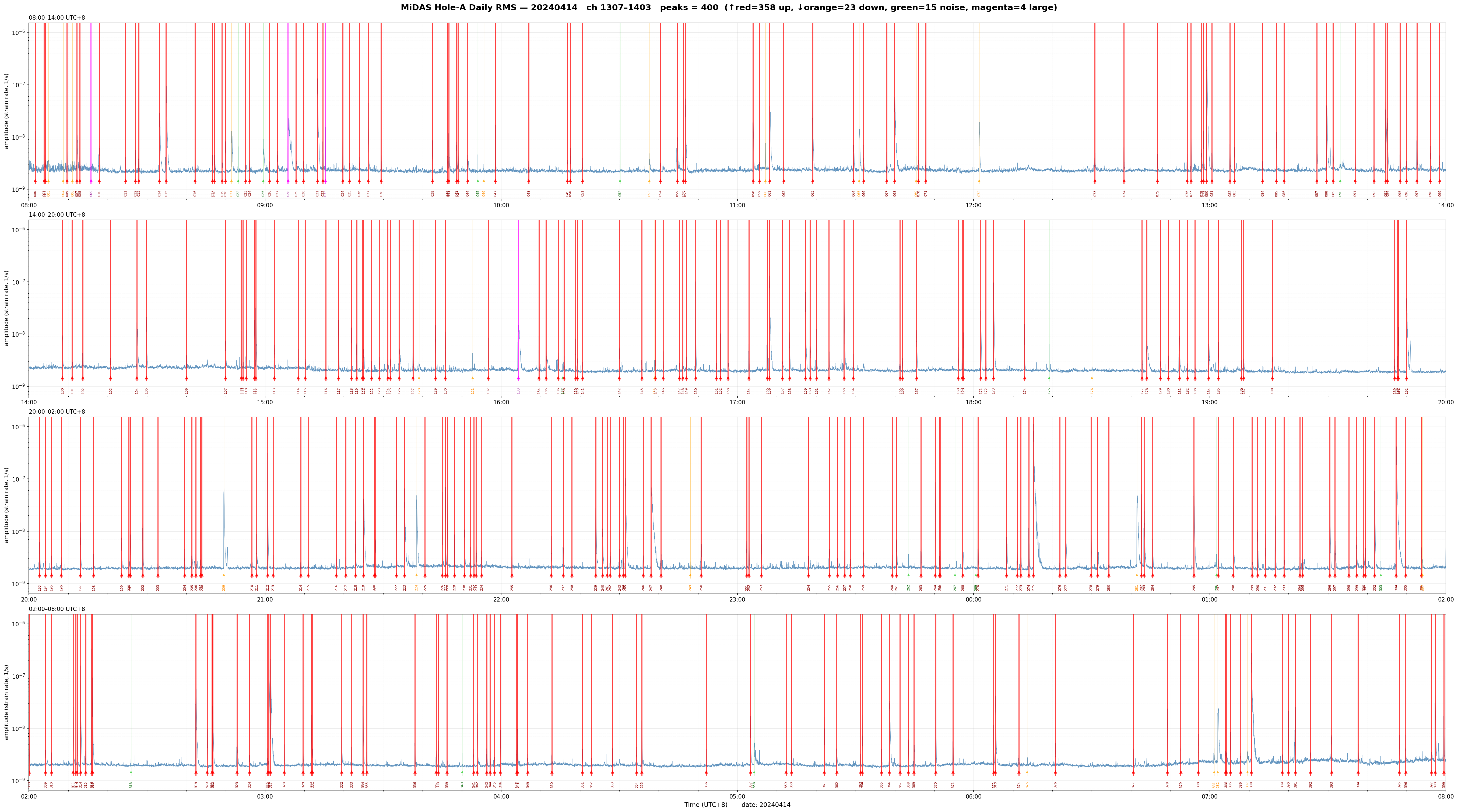1458x812 pixels.
Task: Select the orange arrow marker for peak 021
Action: [231, 181]
